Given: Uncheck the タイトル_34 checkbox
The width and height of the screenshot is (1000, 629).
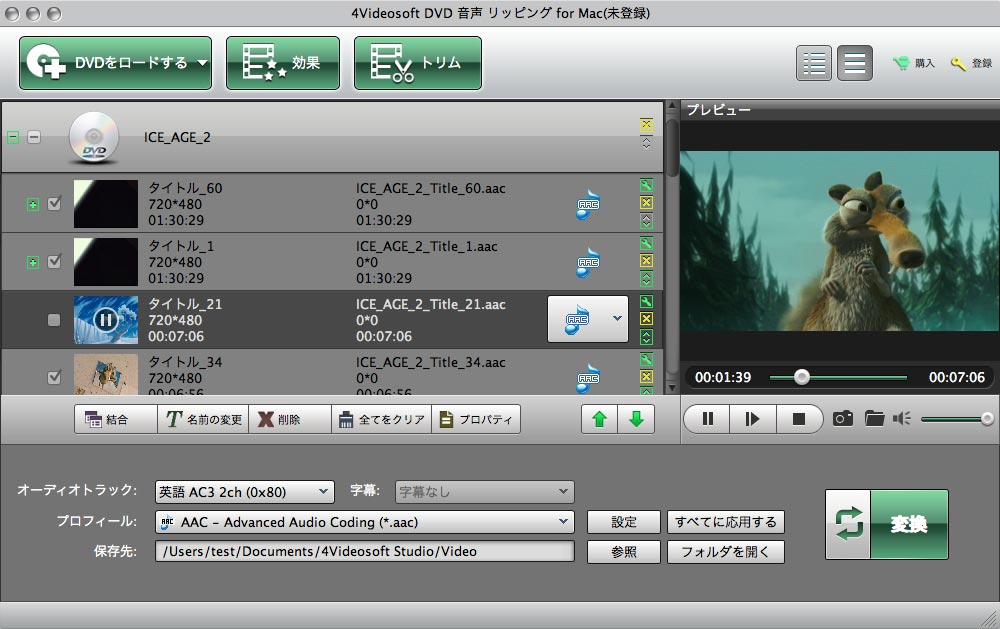Looking at the screenshot, I should tap(55, 377).
